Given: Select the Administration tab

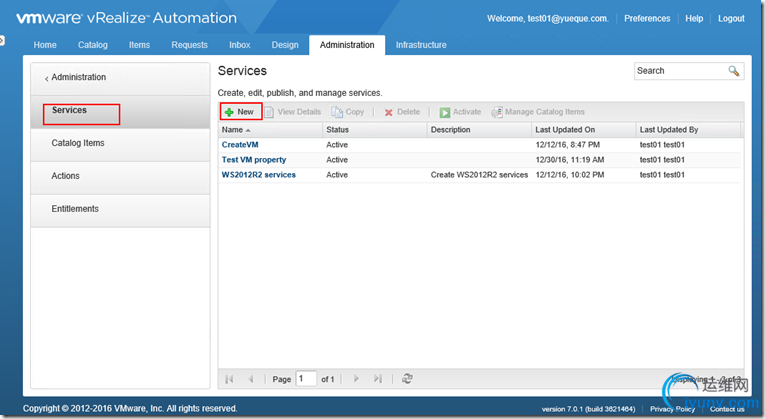Looking at the screenshot, I should point(347,45).
